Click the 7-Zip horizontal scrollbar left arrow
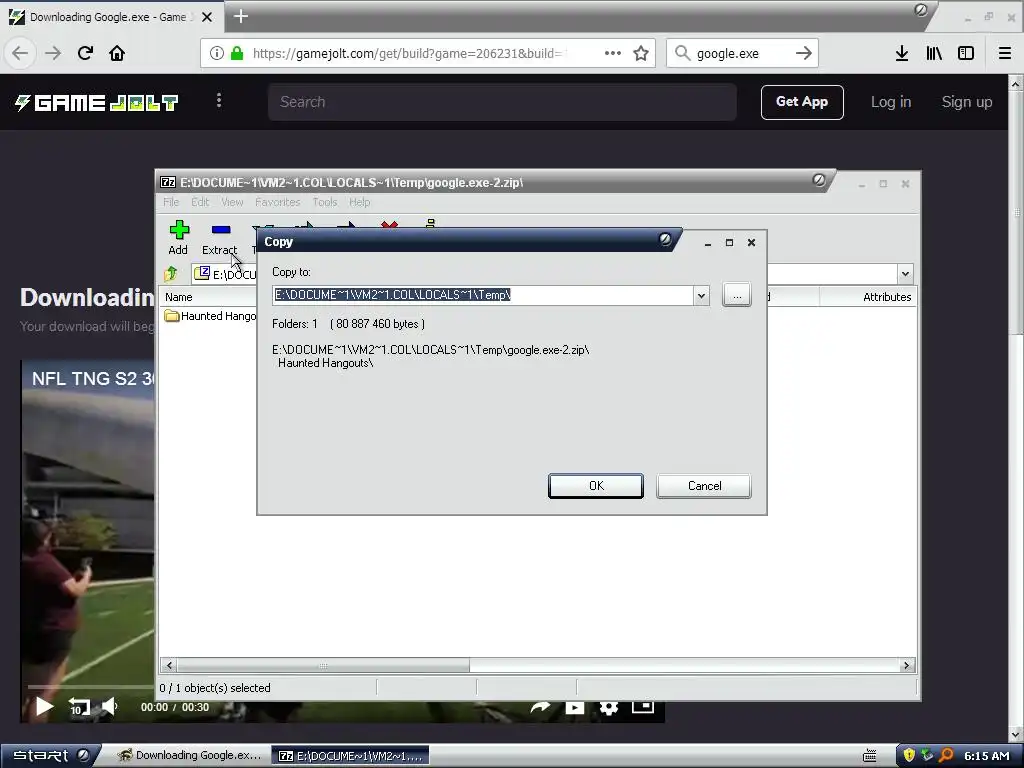The height and width of the screenshot is (768, 1024). [x=170, y=665]
